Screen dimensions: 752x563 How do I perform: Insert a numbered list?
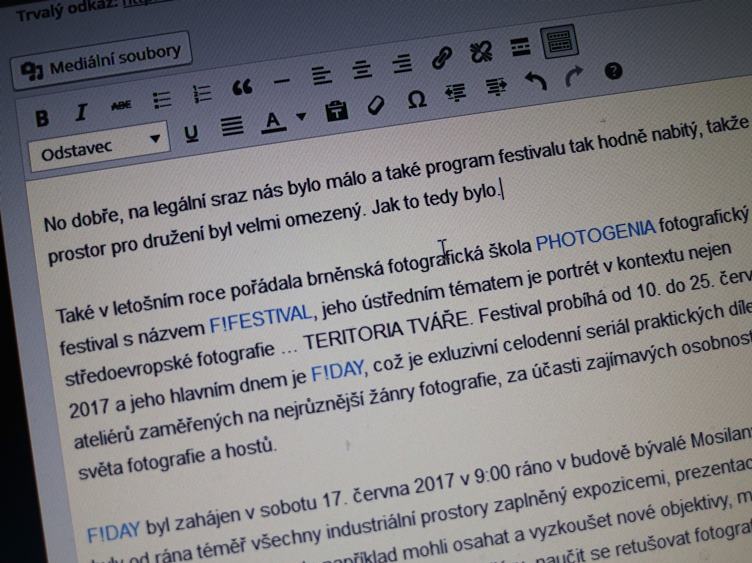(x=201, y=94)
